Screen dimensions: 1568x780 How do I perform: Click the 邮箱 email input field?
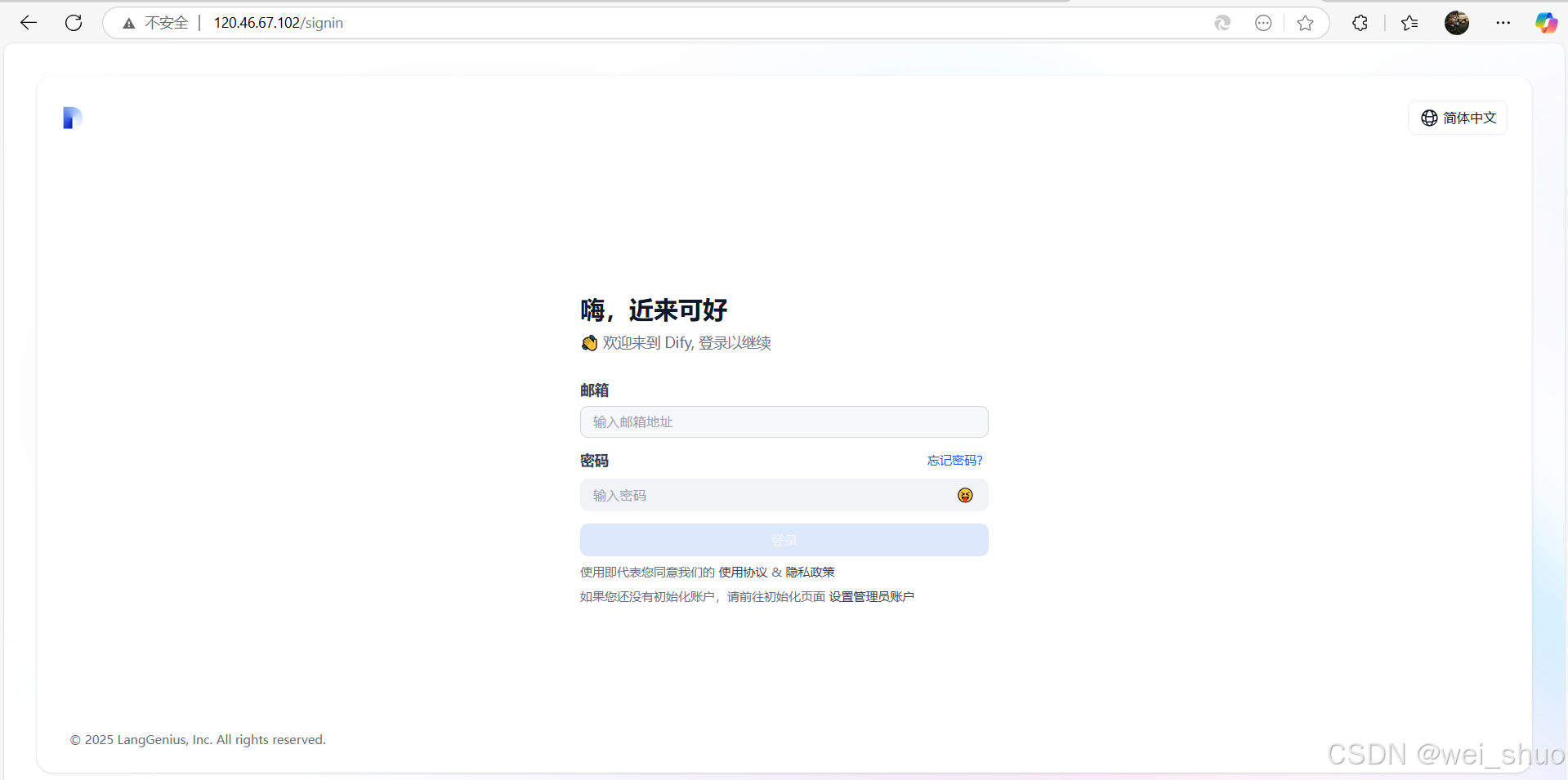783,421
